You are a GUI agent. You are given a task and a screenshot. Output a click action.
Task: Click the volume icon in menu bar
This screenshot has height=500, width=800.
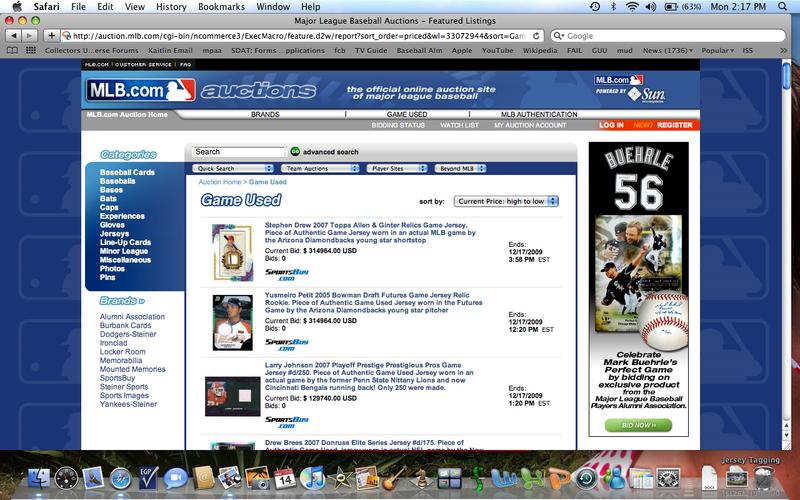click(651, 7)
